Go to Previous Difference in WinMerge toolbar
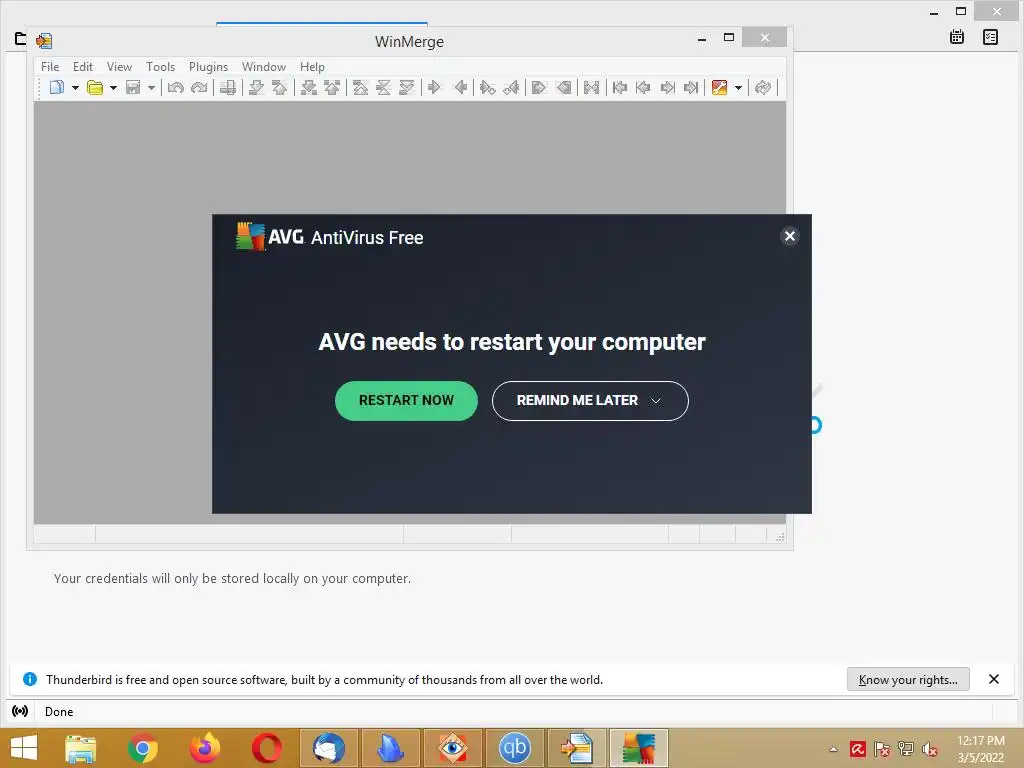 click(280, 87)
